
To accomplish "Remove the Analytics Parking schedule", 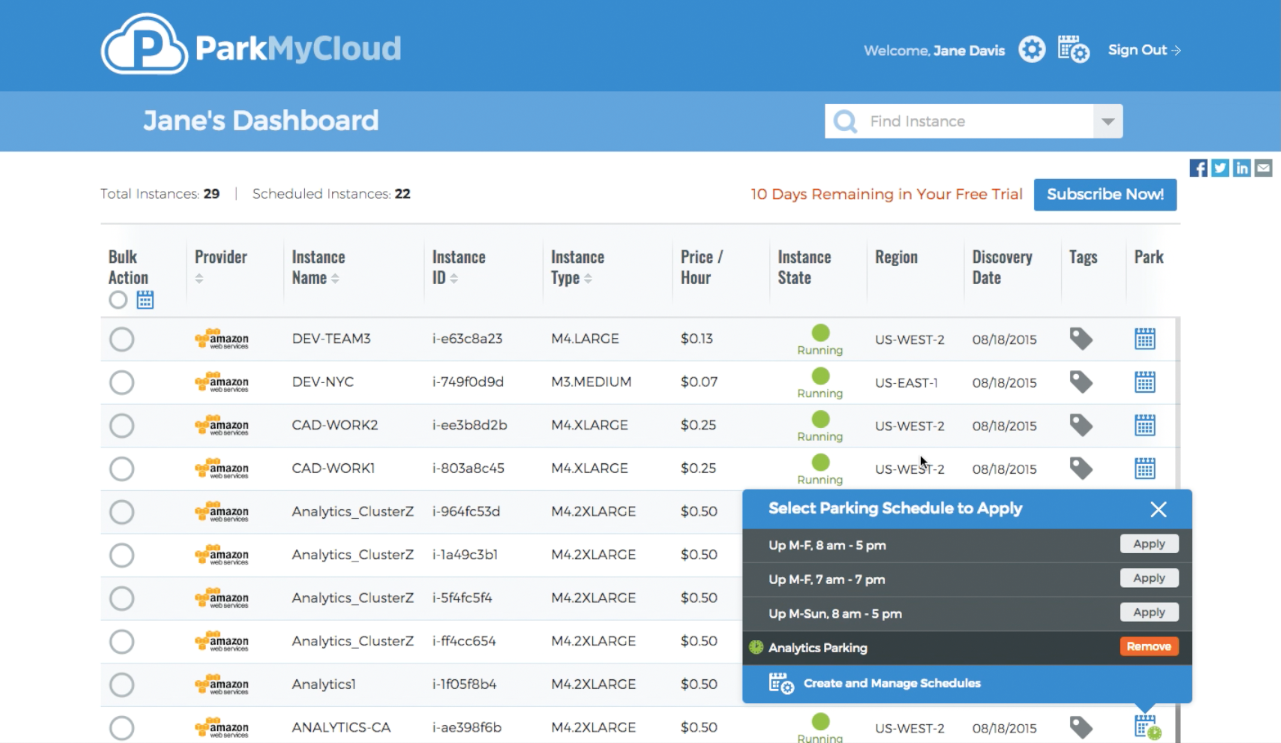I will [1149, 647].
